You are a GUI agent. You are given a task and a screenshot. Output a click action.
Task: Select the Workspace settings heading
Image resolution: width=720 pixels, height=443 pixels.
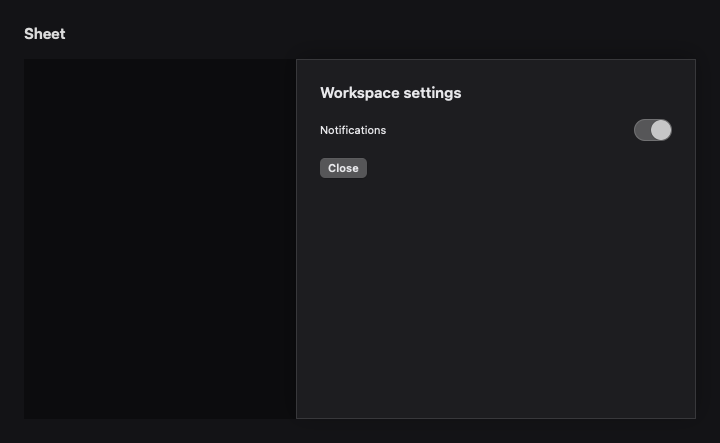(390, 93)
